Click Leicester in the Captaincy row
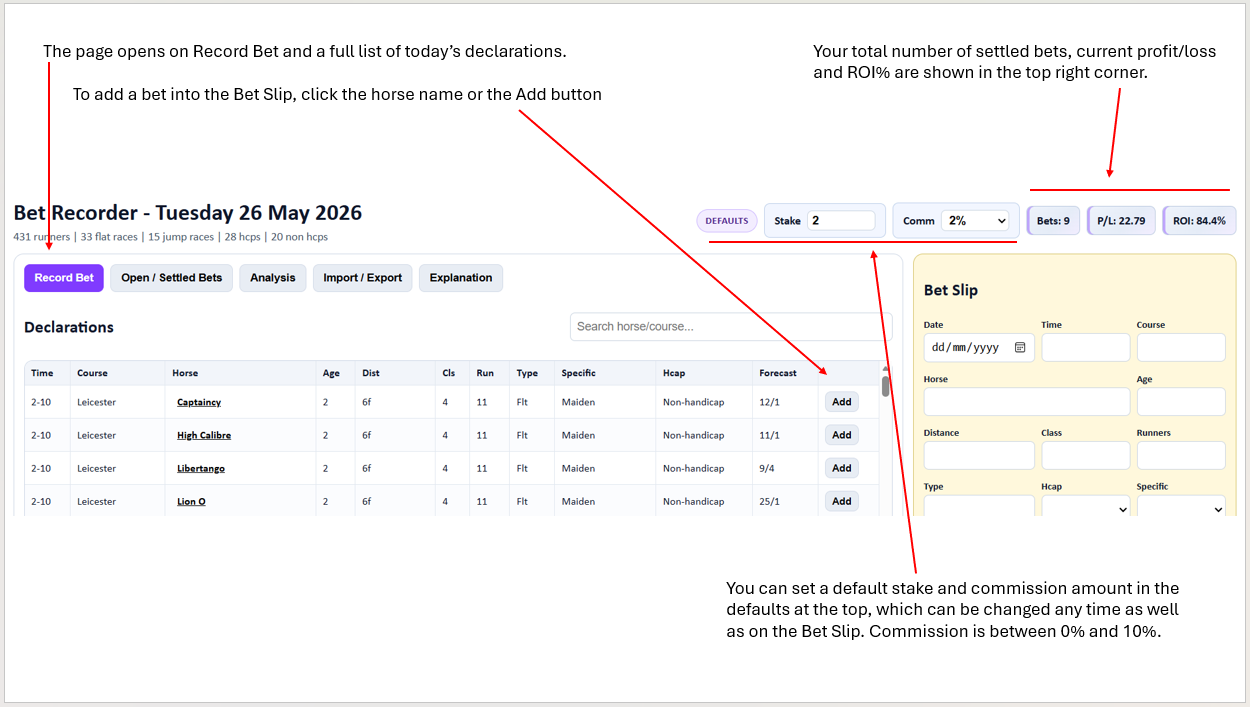Screen dimensions: 1250x707 click(x=96, y=402)
